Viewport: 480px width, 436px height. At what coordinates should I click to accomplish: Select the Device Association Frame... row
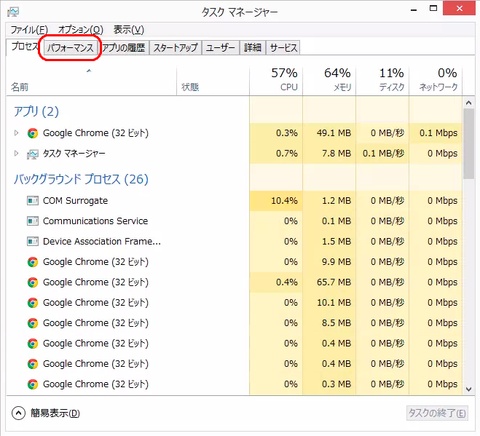pos(234,242)
